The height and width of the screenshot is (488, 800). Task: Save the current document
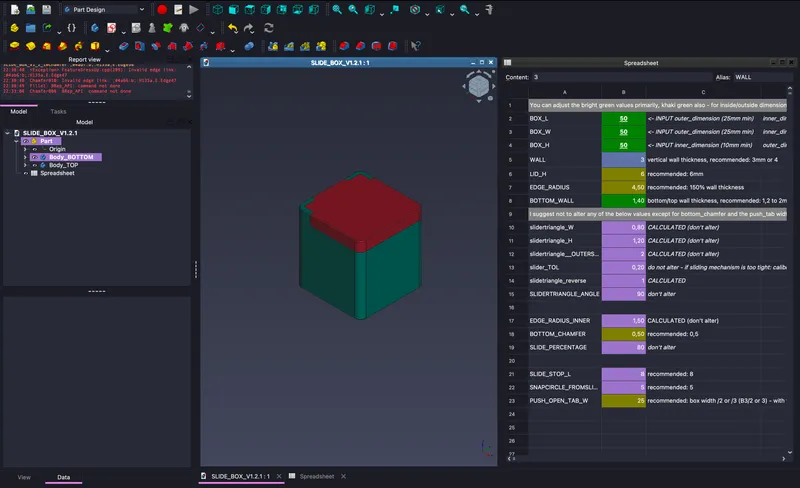coord(46,9)
